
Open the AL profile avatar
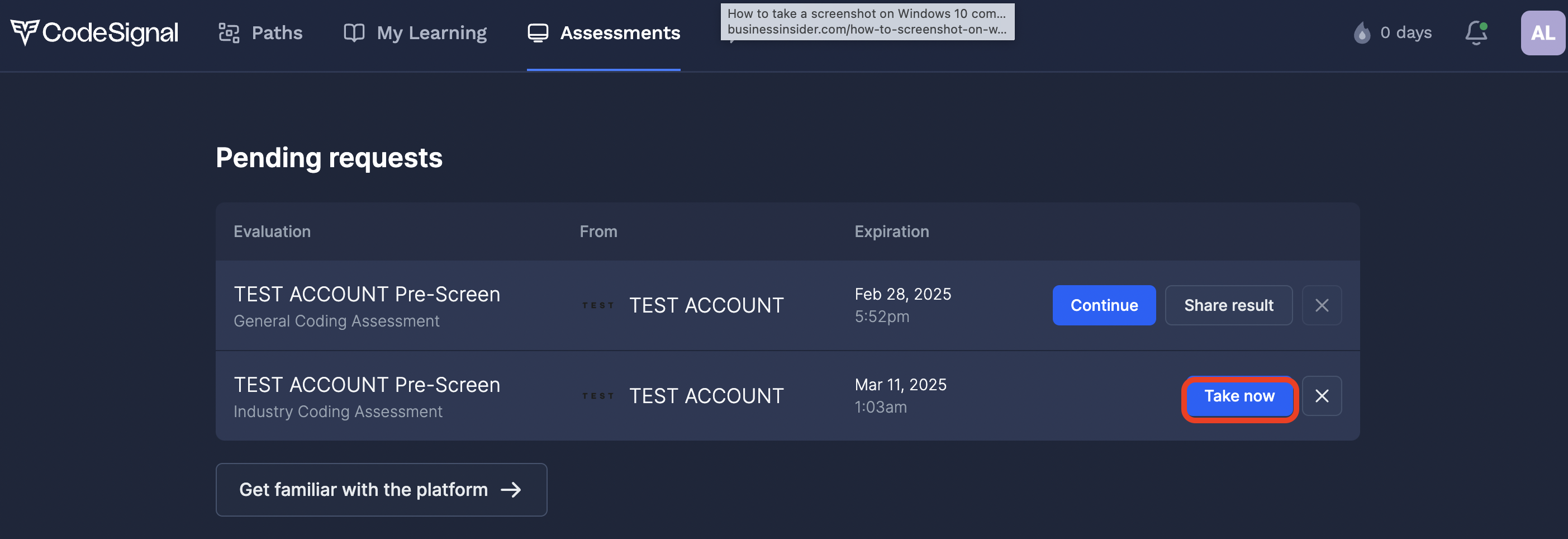tap(1542, 33)
